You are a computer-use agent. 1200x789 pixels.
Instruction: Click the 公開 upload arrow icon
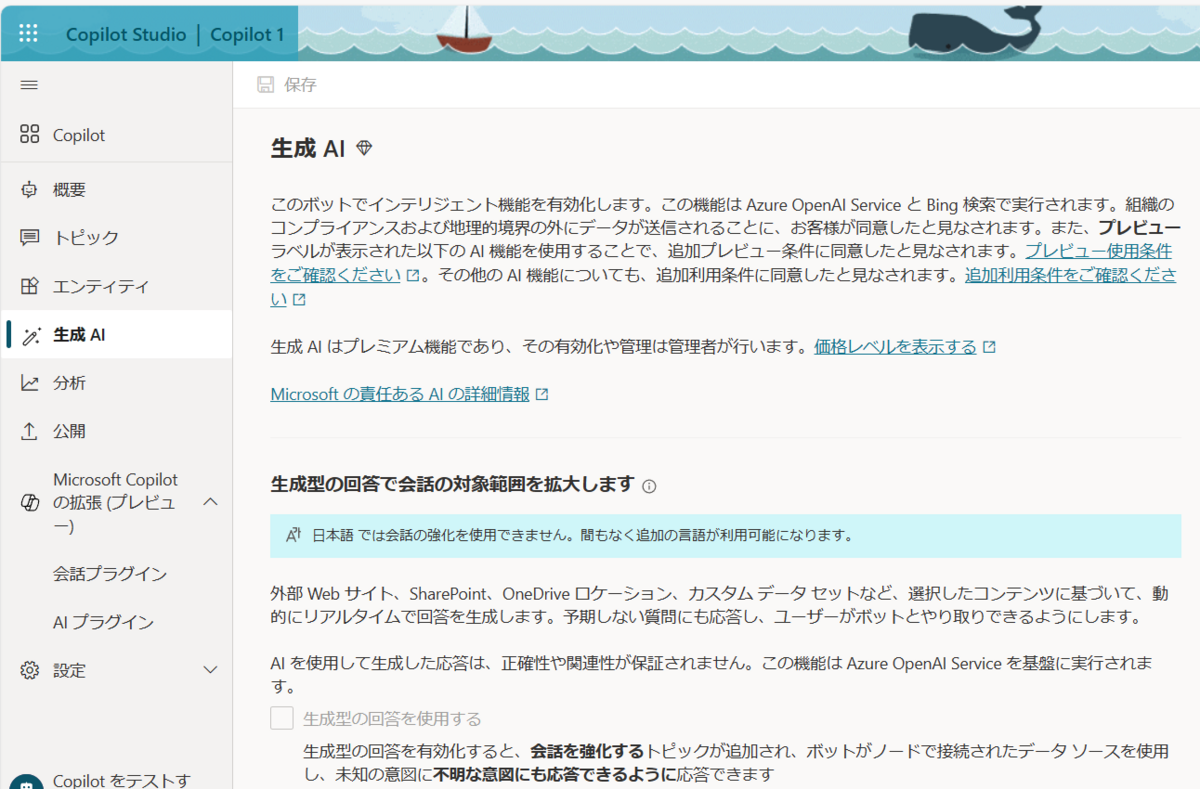30,431
